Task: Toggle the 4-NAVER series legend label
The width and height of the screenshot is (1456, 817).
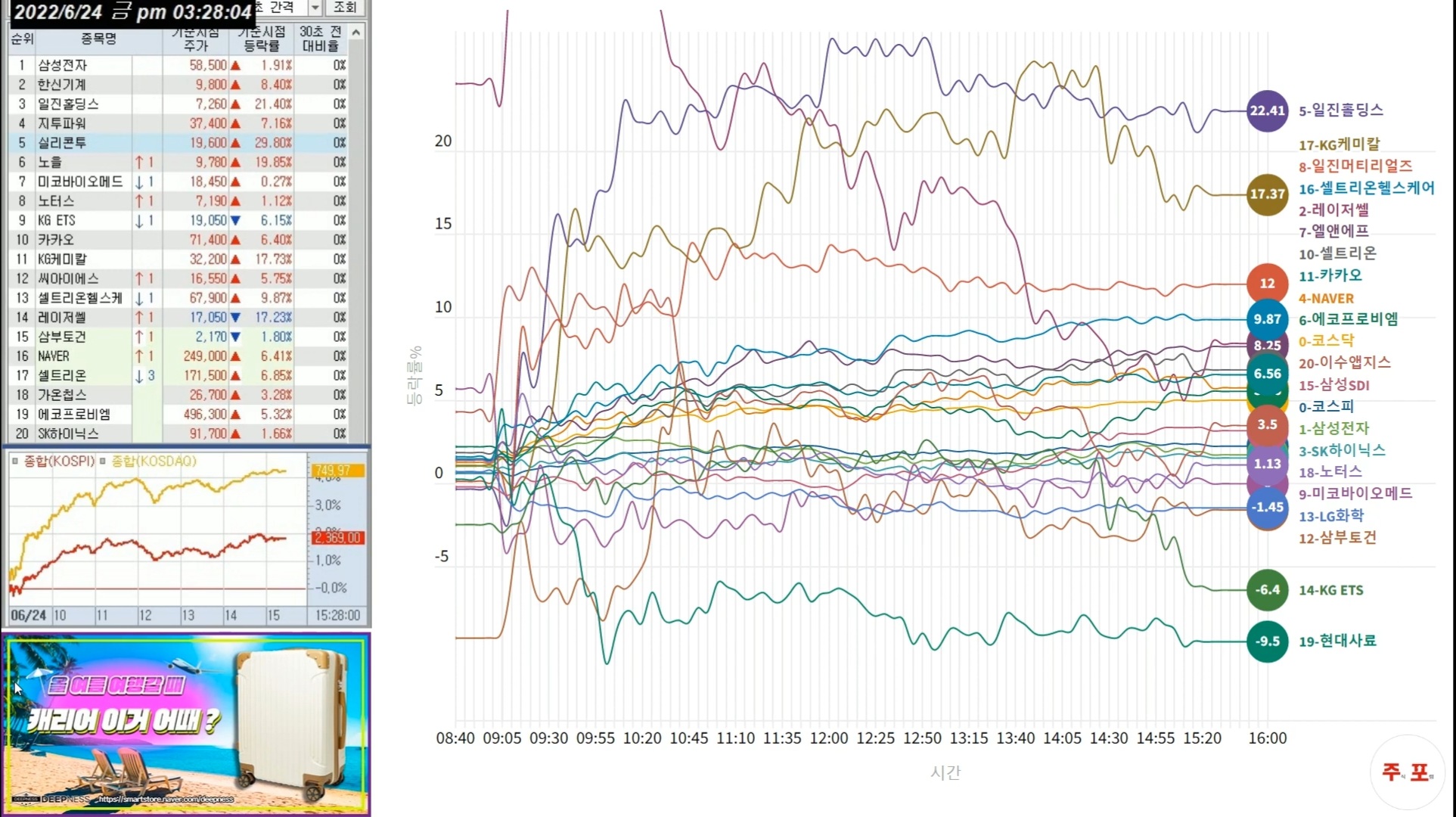Action: click(1326, 299)
